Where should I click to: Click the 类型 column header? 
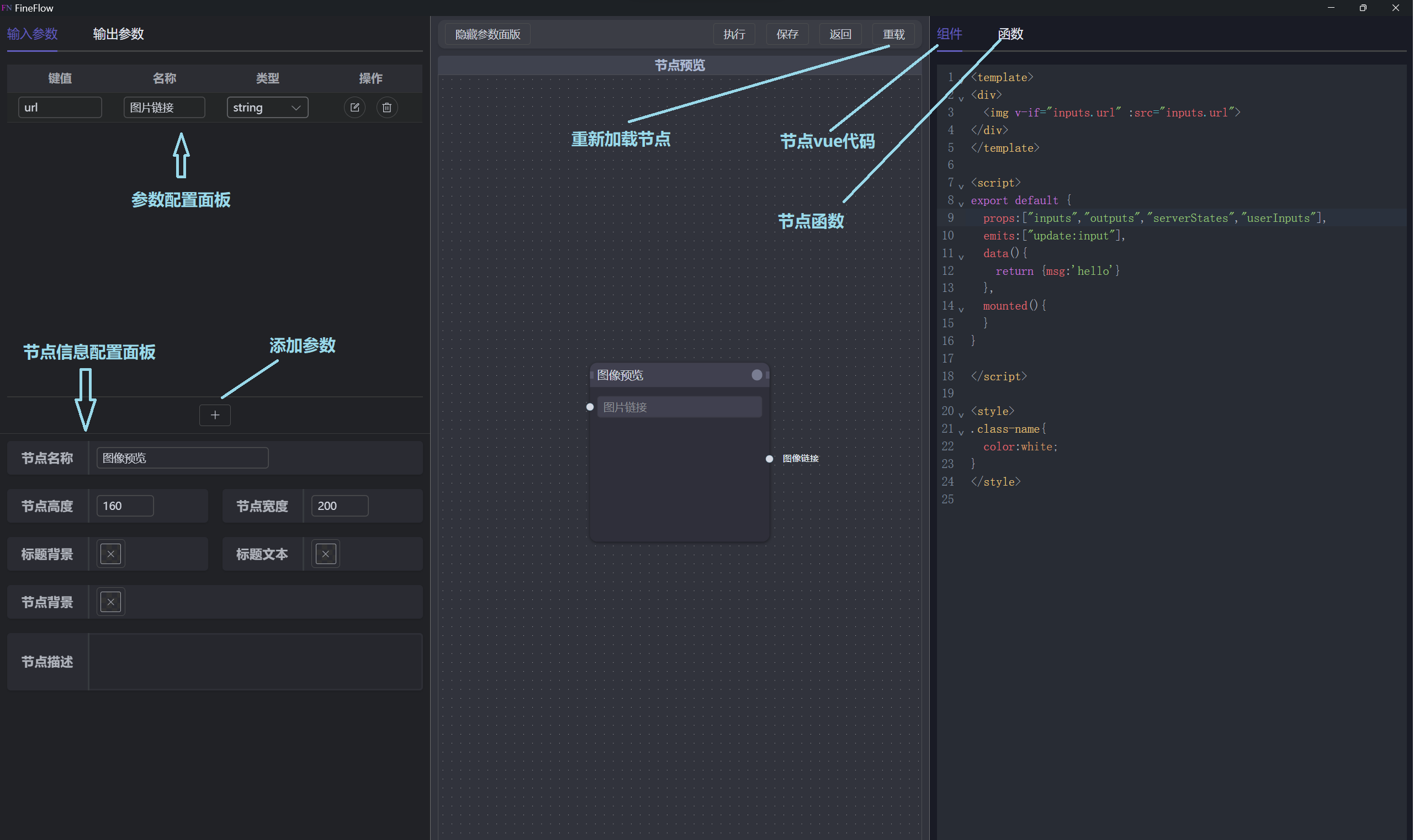[267, 78]
